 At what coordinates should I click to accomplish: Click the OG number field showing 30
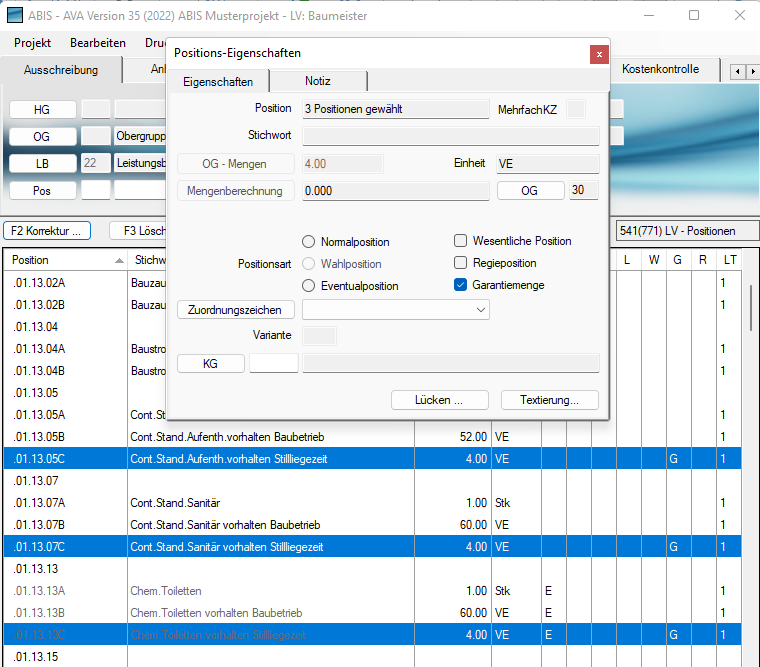584,190
